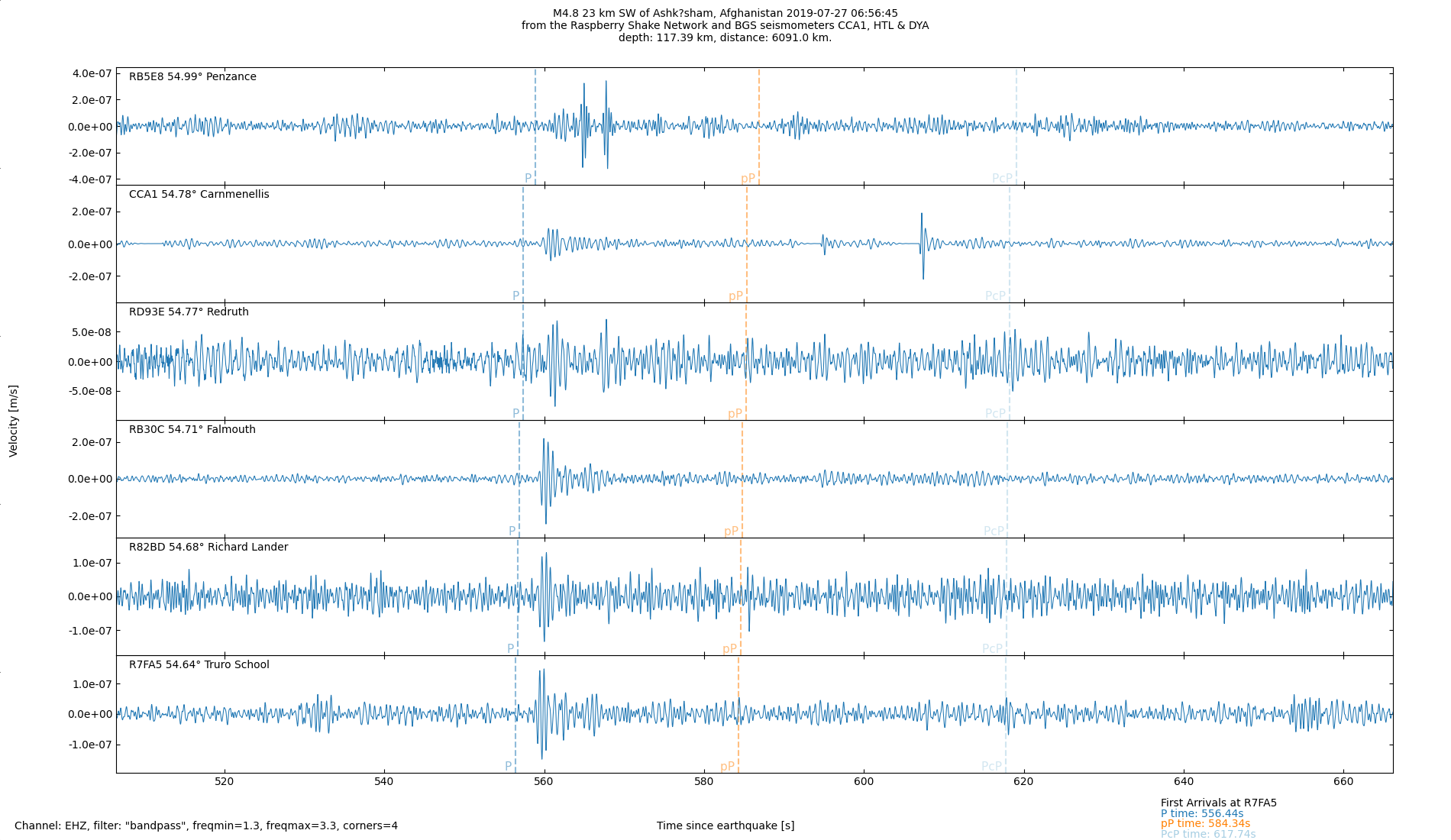Click the "5.0e-08" tick in the Redruth panel
The height and width of the screenshot is (840, 1451).
(92, 332)
